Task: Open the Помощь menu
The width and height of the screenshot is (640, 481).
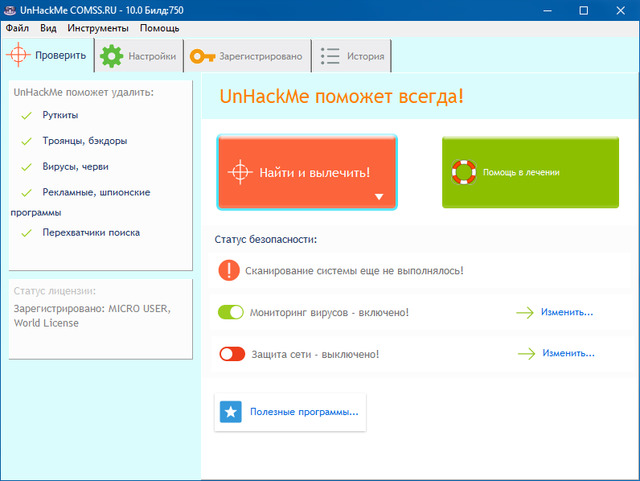Action: tap(160, 28)
